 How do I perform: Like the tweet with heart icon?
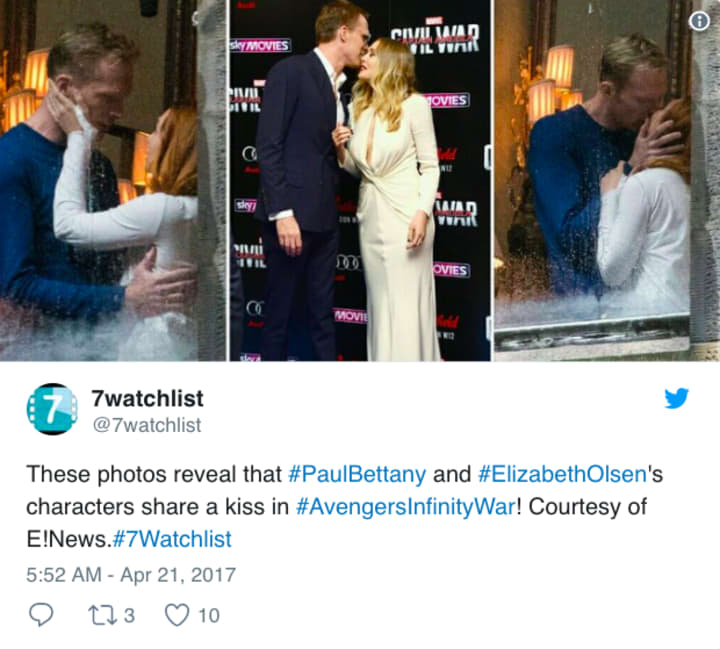pyautogui.click(x=177, y=615)
